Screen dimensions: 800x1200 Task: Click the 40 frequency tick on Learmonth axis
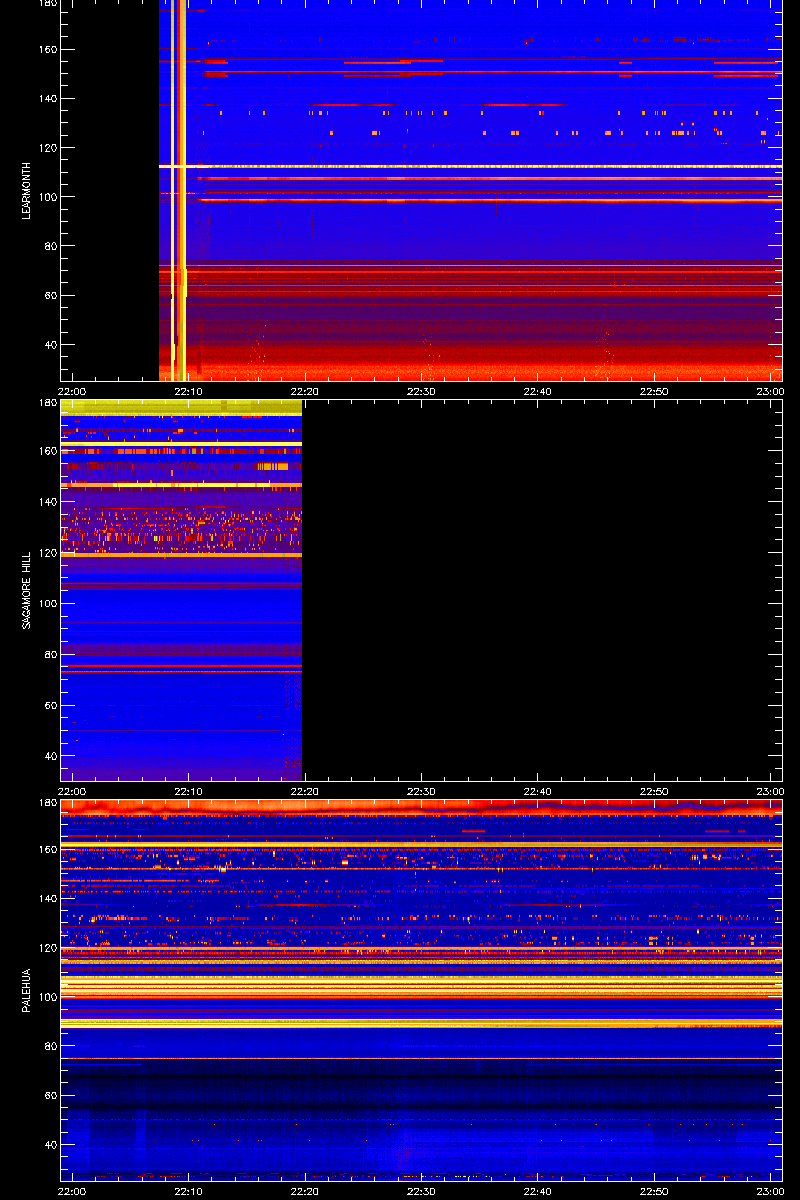pyautogui.click(x=50, y=345)
